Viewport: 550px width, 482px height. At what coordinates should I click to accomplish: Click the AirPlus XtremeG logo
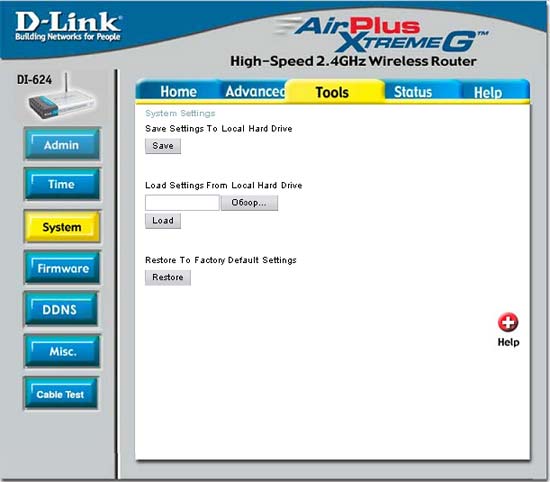382,34
